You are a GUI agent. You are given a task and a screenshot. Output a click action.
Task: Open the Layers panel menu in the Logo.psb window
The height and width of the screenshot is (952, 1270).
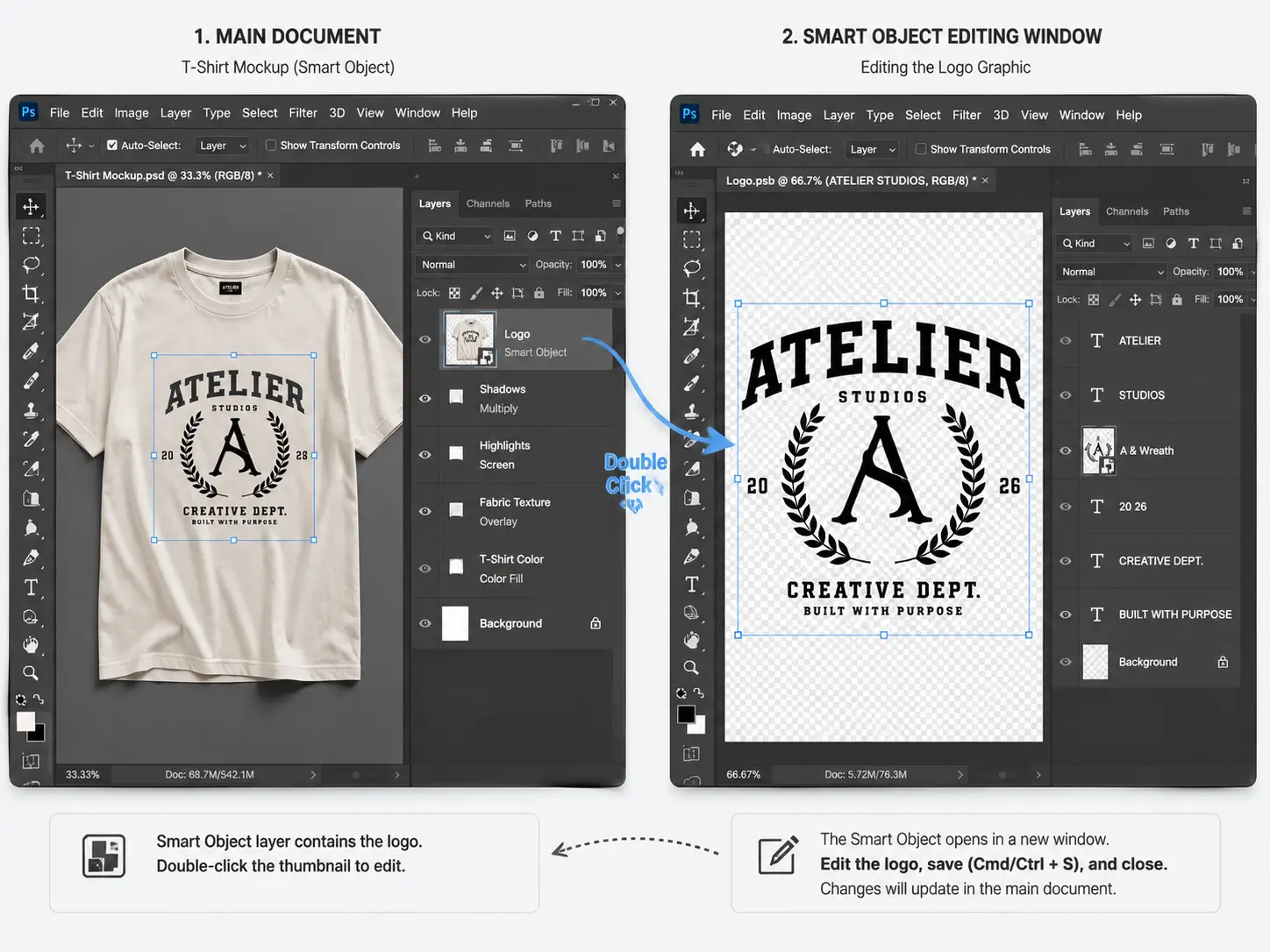coord(1246,211)
